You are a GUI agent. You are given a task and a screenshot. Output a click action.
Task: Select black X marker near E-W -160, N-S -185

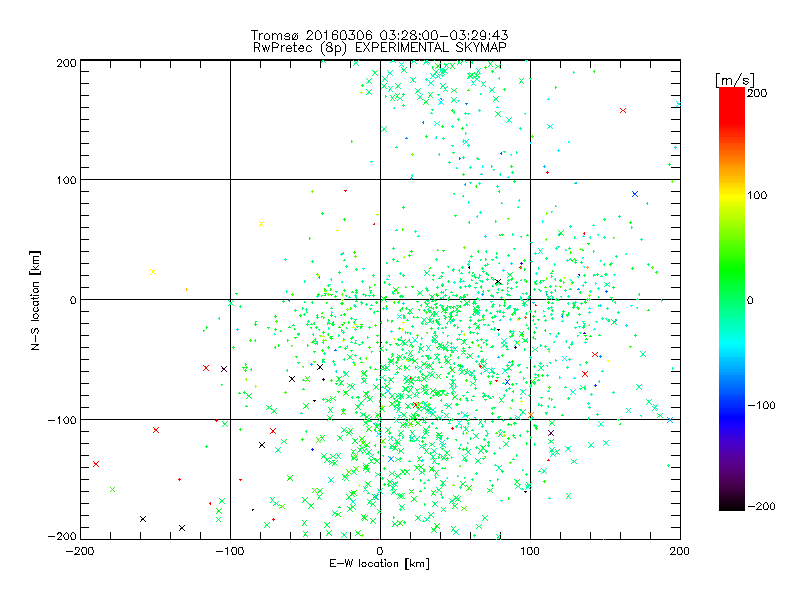coord(143,519)
